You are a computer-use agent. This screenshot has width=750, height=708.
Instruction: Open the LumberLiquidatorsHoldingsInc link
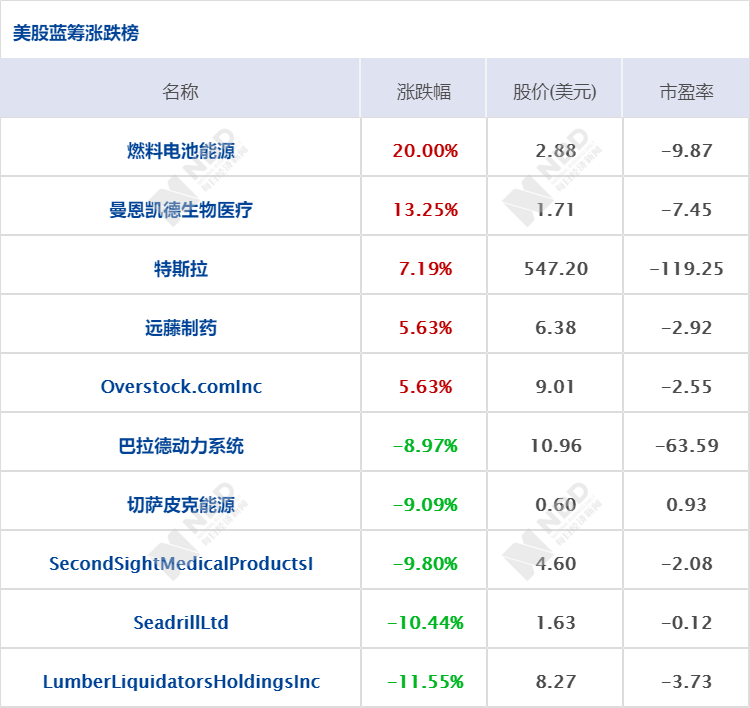click(x=181, y=682)
